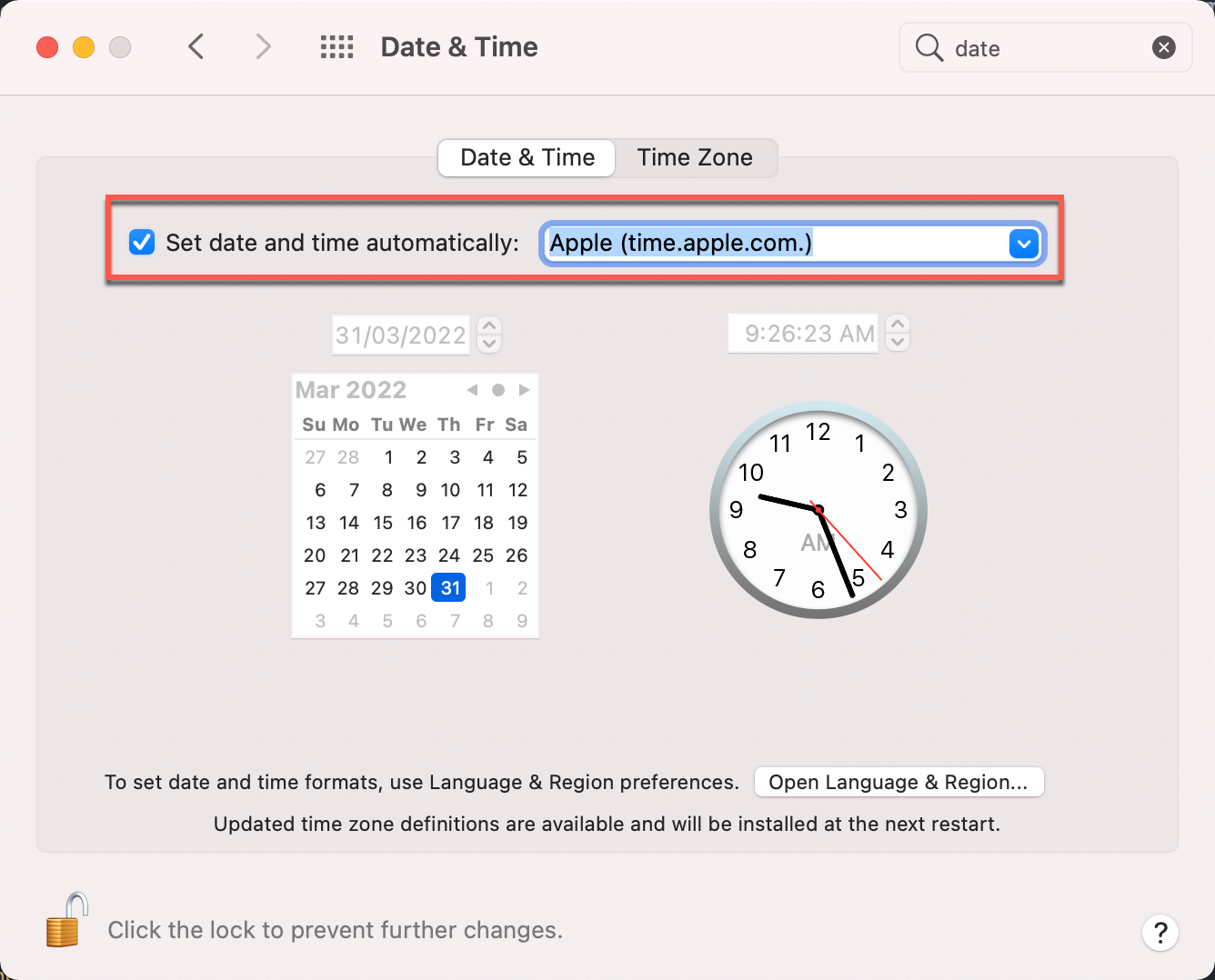Image resolution: width=1215 pixels, height=980 pixels.
Task: Show next month in calendar
Action: [x=524, y=390]
